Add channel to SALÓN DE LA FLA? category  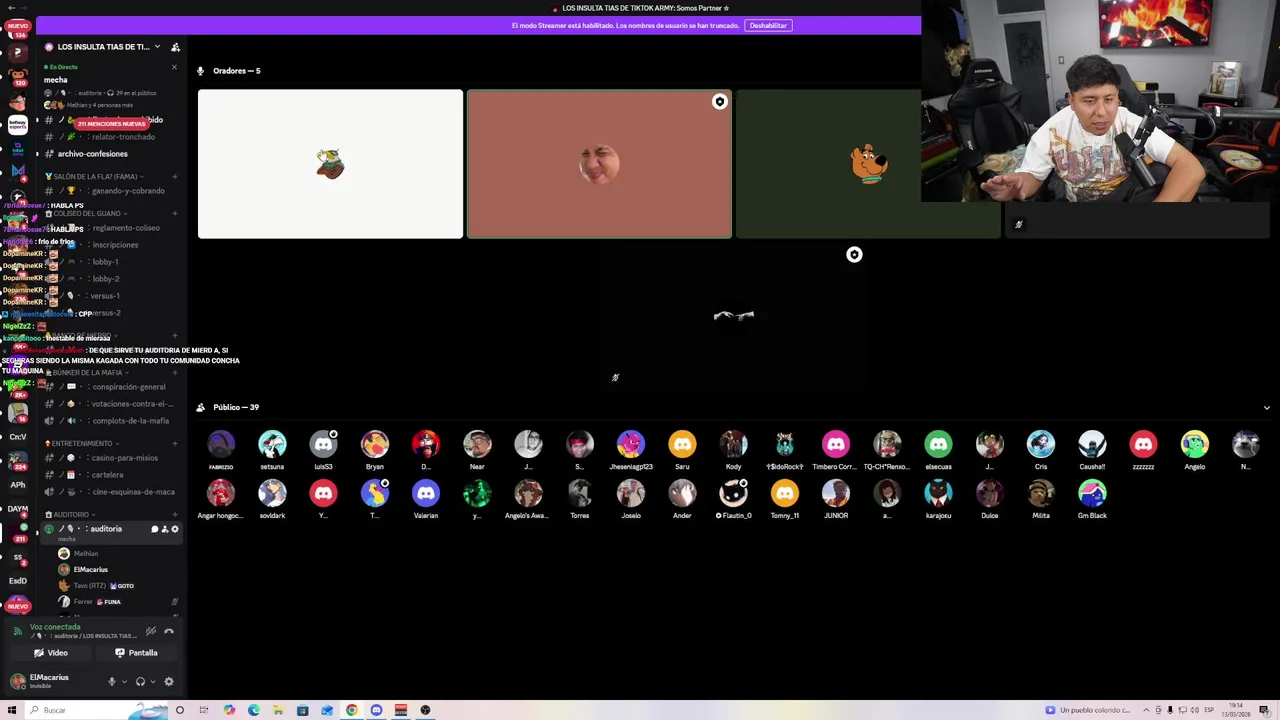175,177
